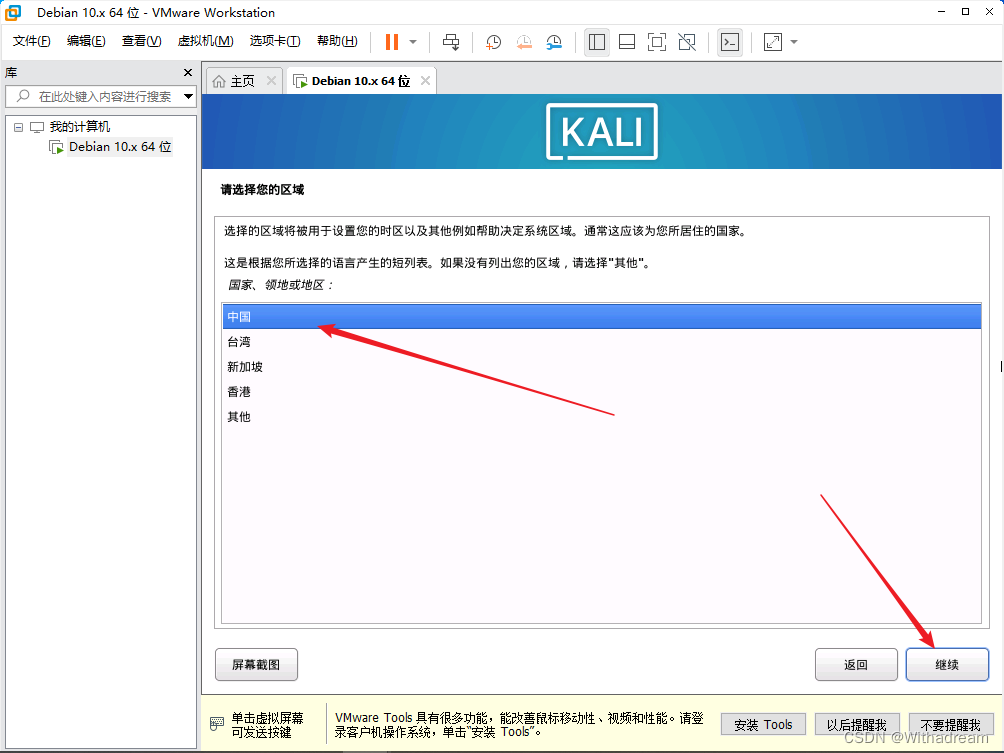Click the 继续 button
Image resolution: width=1004 pixels, height=753 pixels.
[947, 665]
